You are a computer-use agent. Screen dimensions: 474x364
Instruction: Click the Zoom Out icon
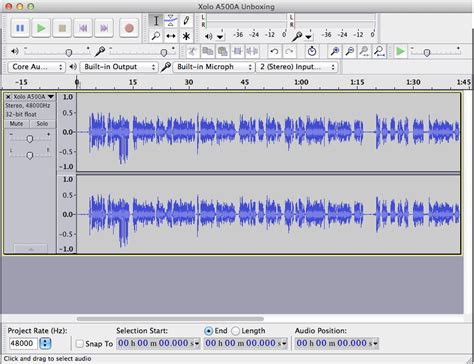click(350, 51)
